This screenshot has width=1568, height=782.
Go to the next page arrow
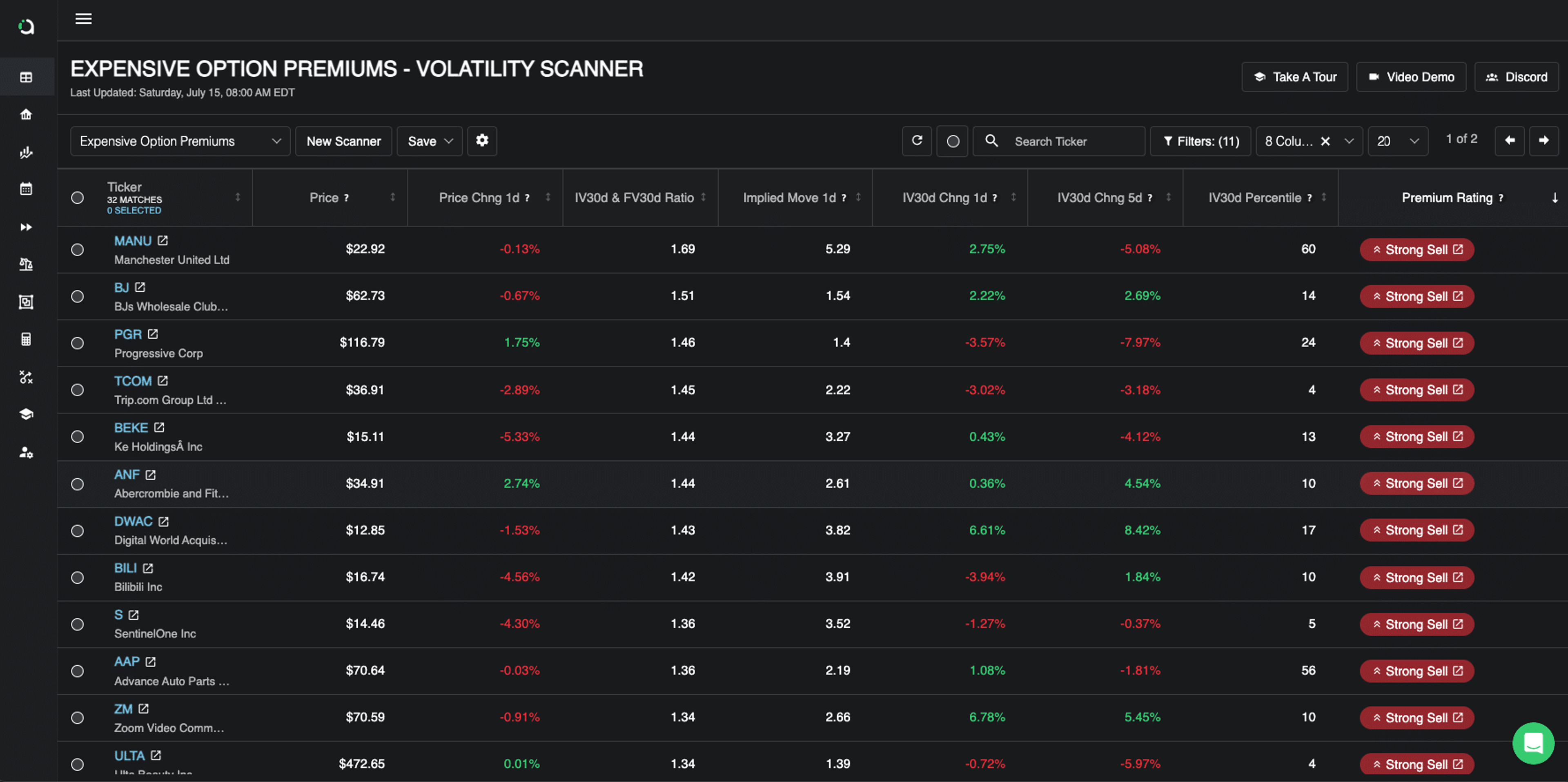click(1543, 140)
